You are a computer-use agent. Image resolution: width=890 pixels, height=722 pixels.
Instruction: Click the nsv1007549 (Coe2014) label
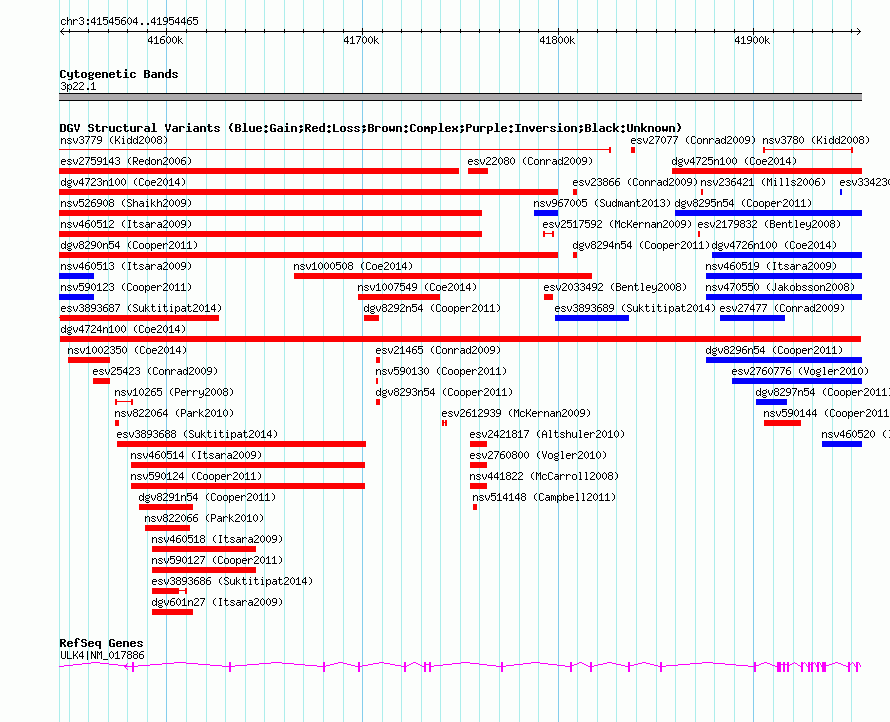[417, 287]
